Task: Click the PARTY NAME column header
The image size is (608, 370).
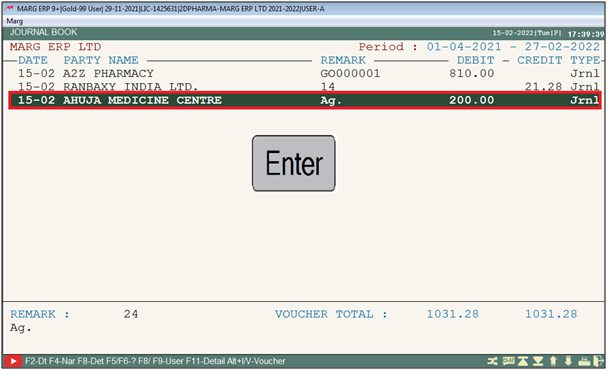Action: [x=101, y=61]
